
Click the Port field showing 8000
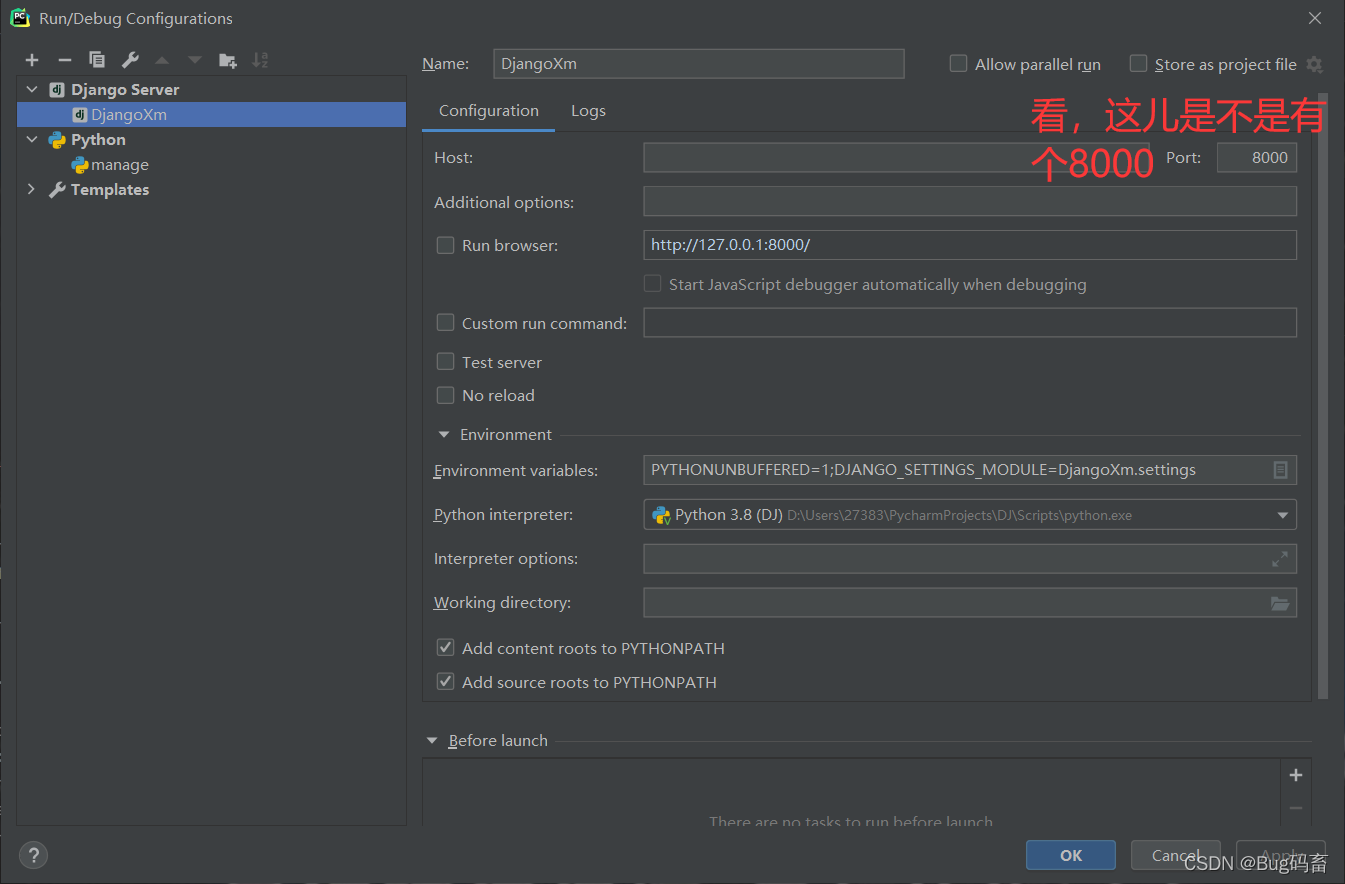coord(1257,158)
